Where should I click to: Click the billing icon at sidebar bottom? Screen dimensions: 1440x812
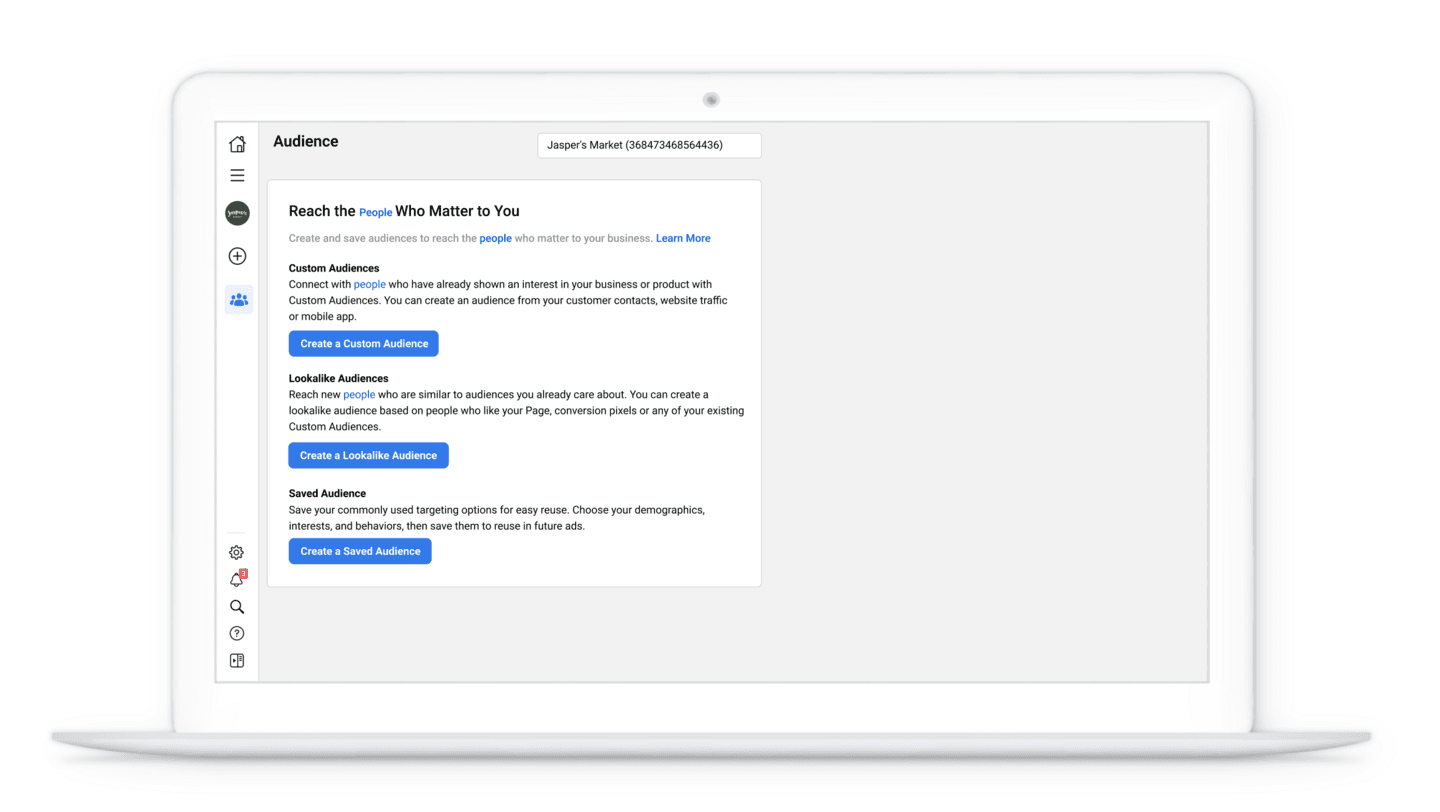point(236,660)
